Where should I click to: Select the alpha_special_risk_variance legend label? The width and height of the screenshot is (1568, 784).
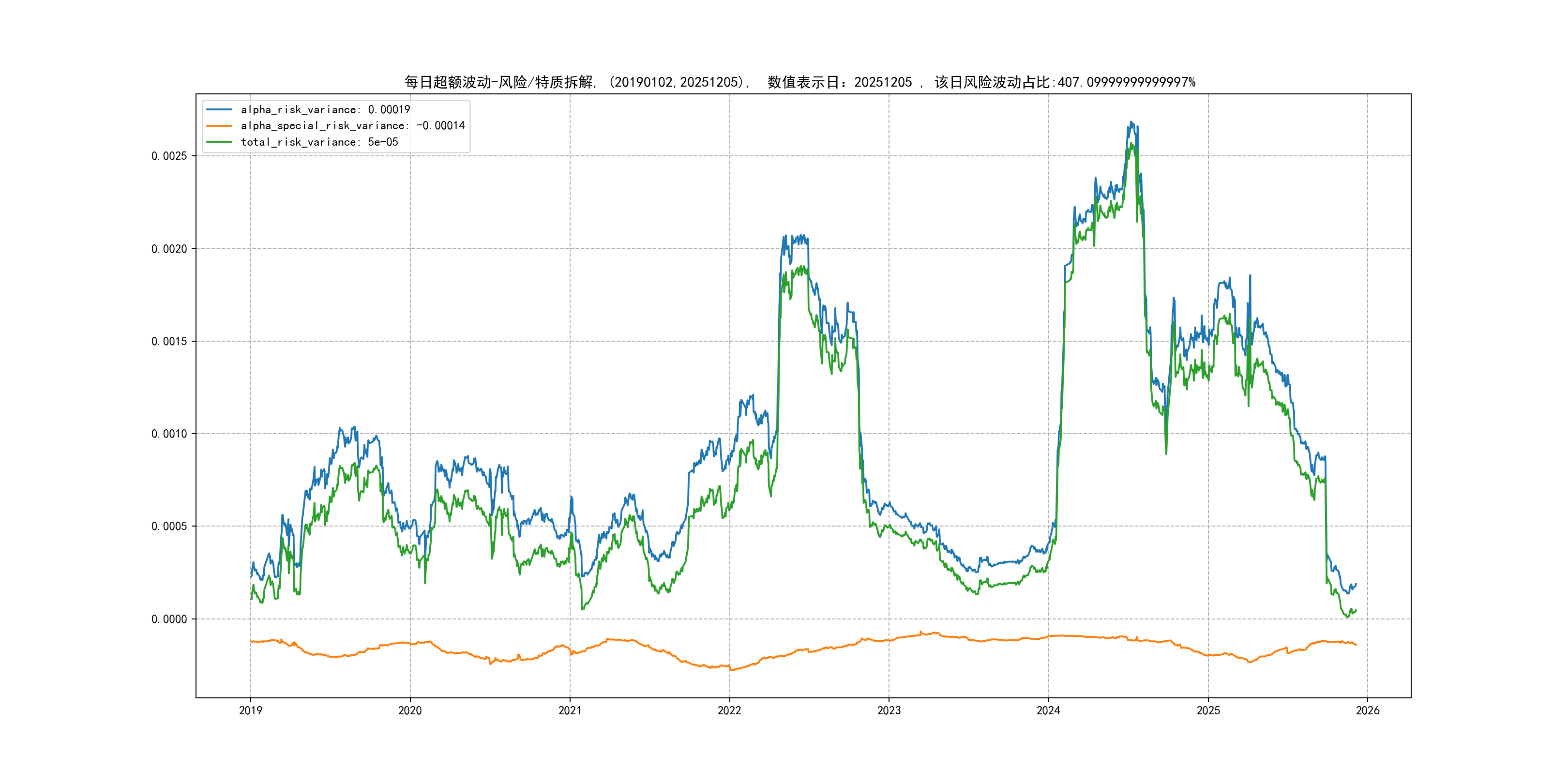click(352, 125)
